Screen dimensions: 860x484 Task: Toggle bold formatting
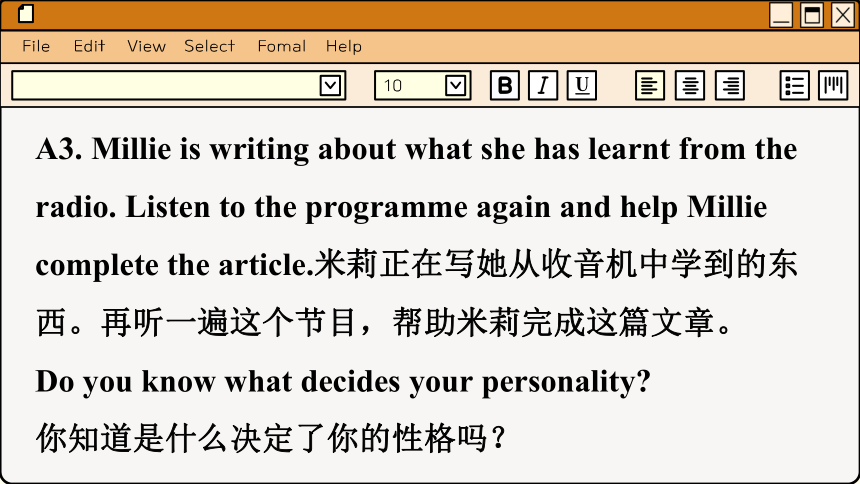505,85
